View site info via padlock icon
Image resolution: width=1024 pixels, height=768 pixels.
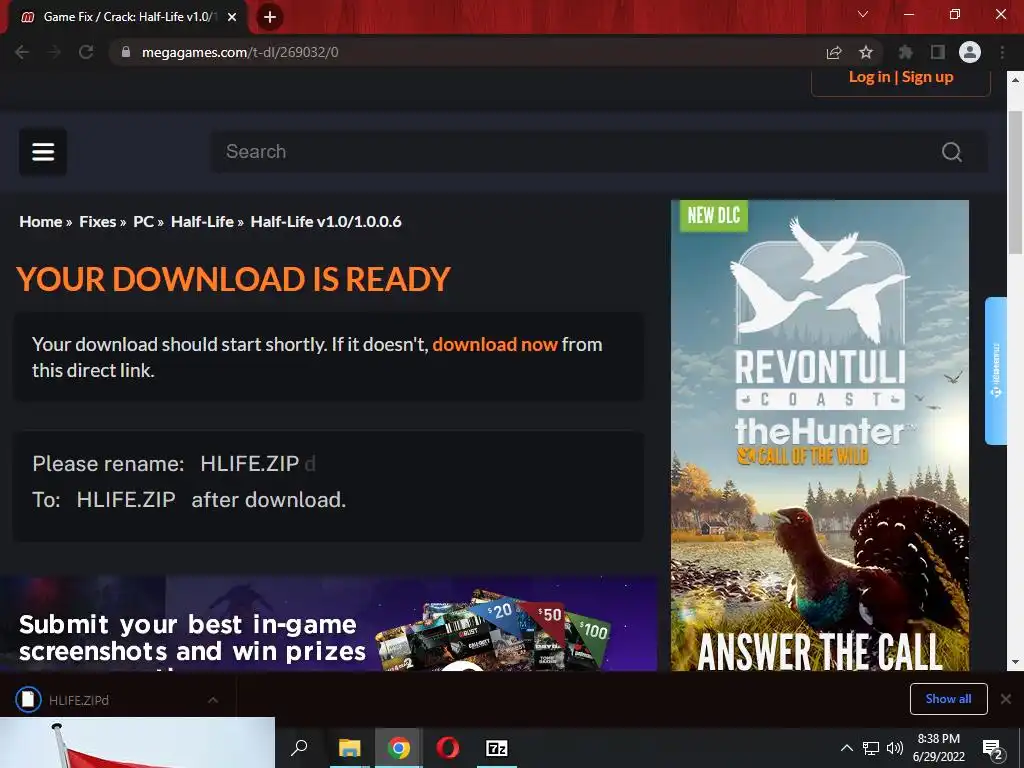(126, 52)
